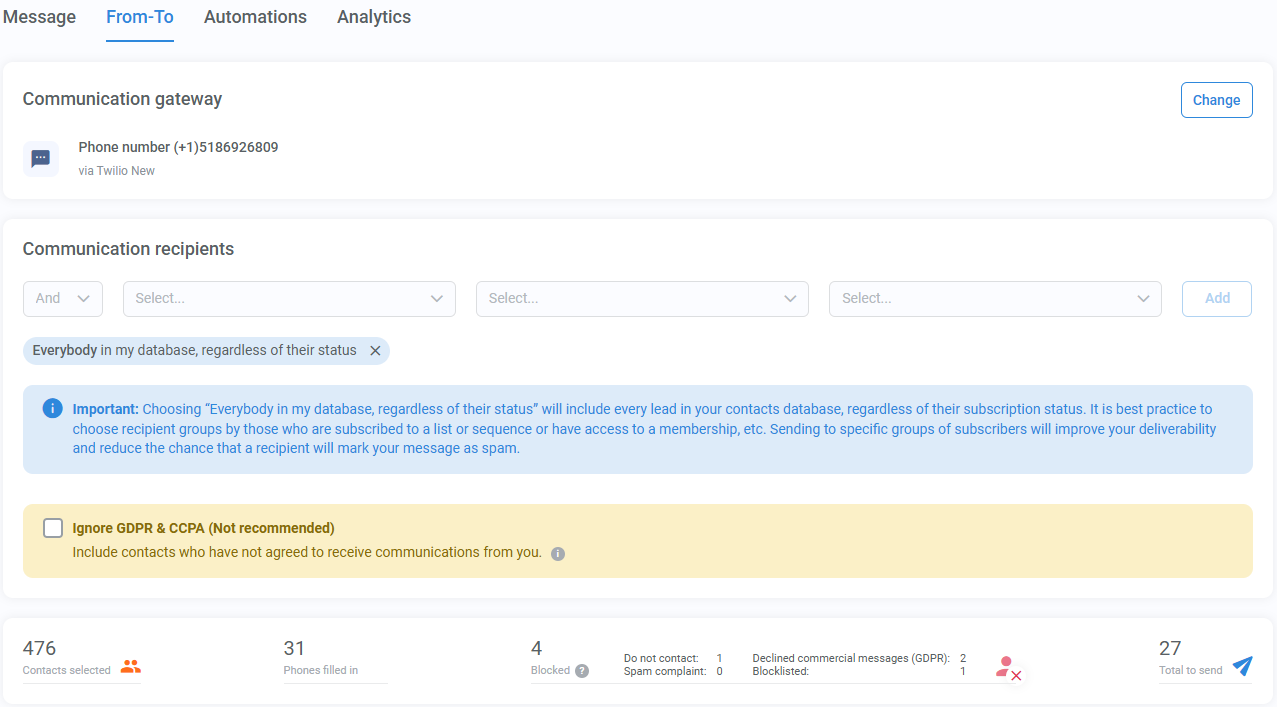Click the Communication gateway heading

pos(122,99)
